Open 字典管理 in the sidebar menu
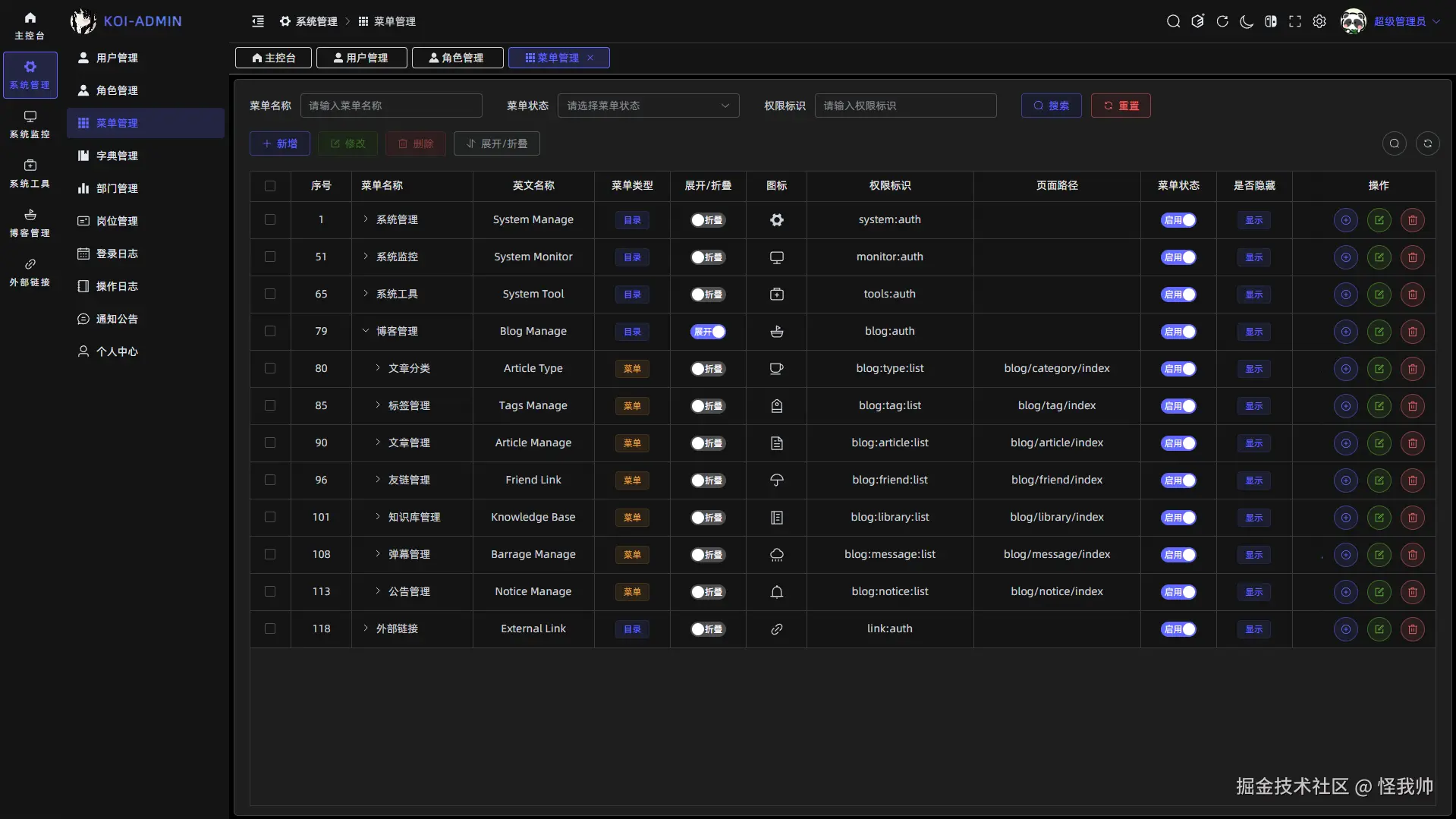 pyautogui.click(x=117, y=156)
